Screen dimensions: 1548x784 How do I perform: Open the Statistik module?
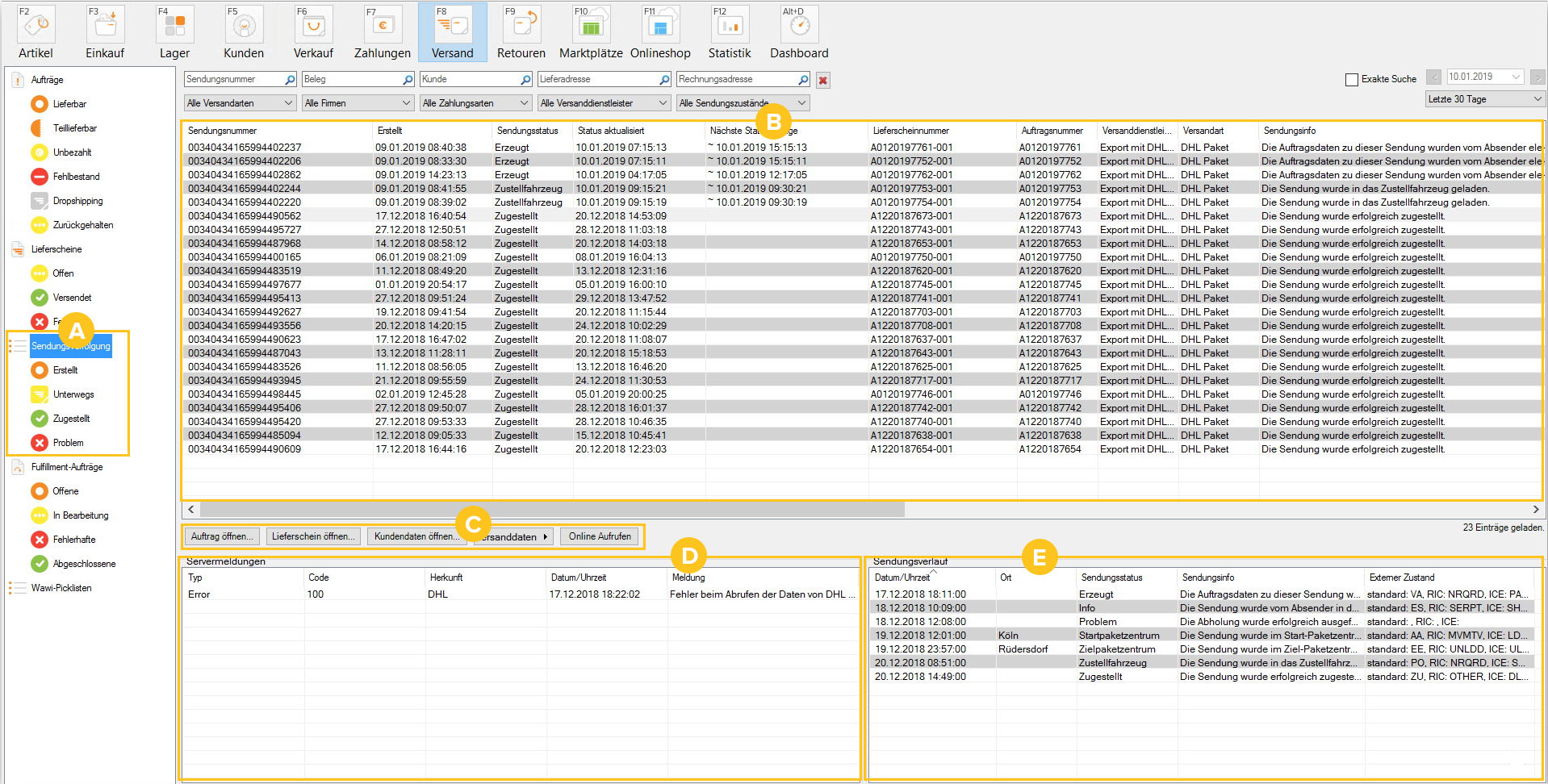(x=728, y=31)
